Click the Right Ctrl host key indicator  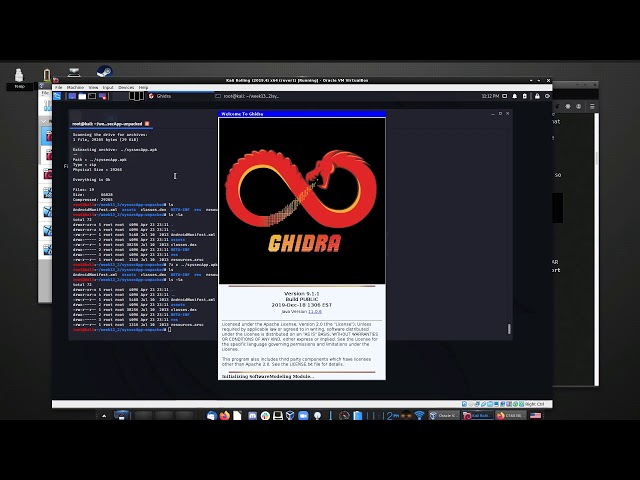535,404
